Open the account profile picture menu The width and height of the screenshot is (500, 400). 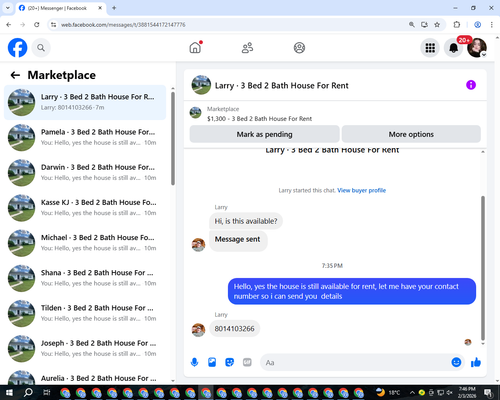(477, 48)
